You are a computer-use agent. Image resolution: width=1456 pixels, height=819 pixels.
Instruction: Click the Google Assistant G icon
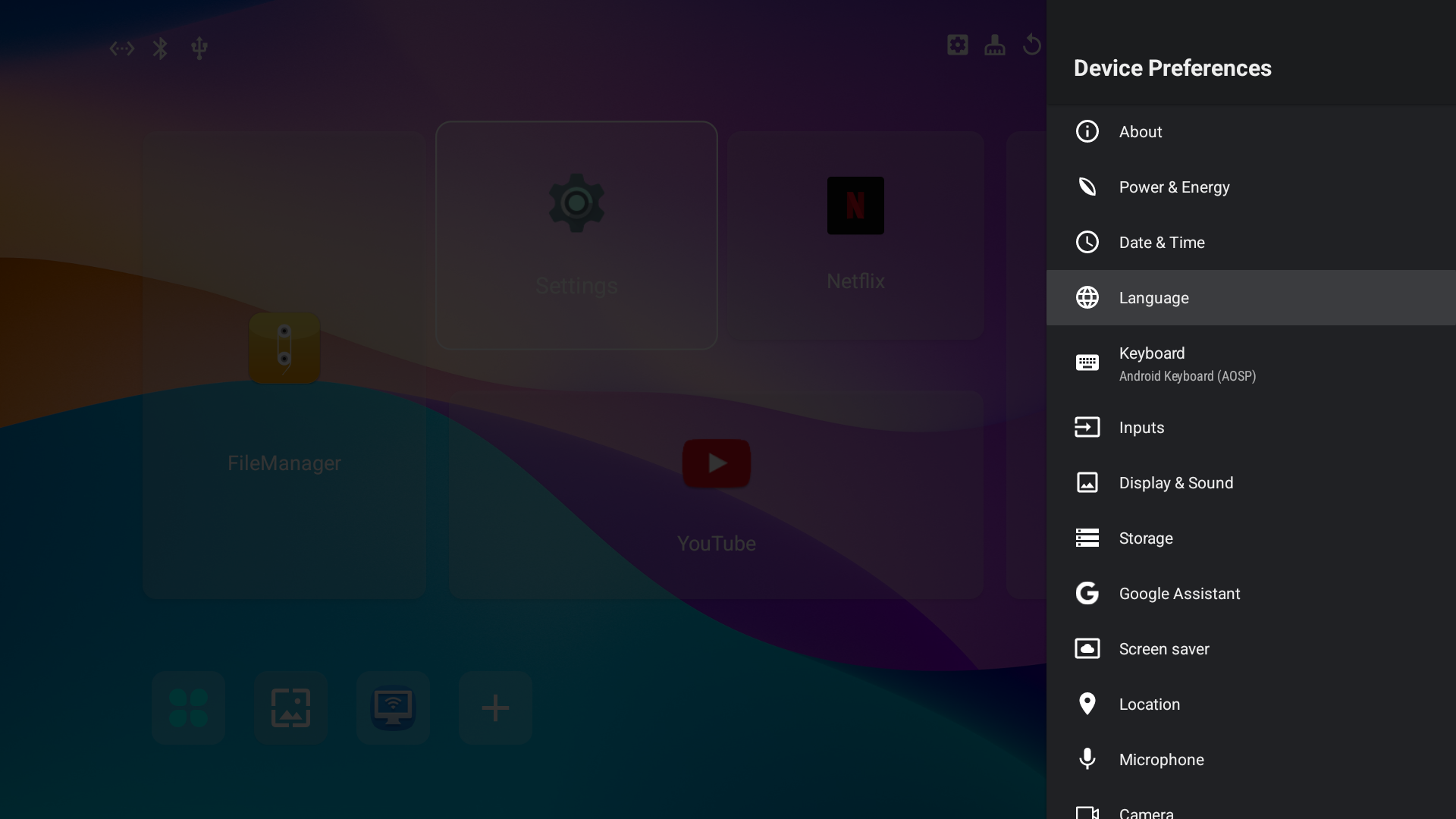click(1087, 593)
